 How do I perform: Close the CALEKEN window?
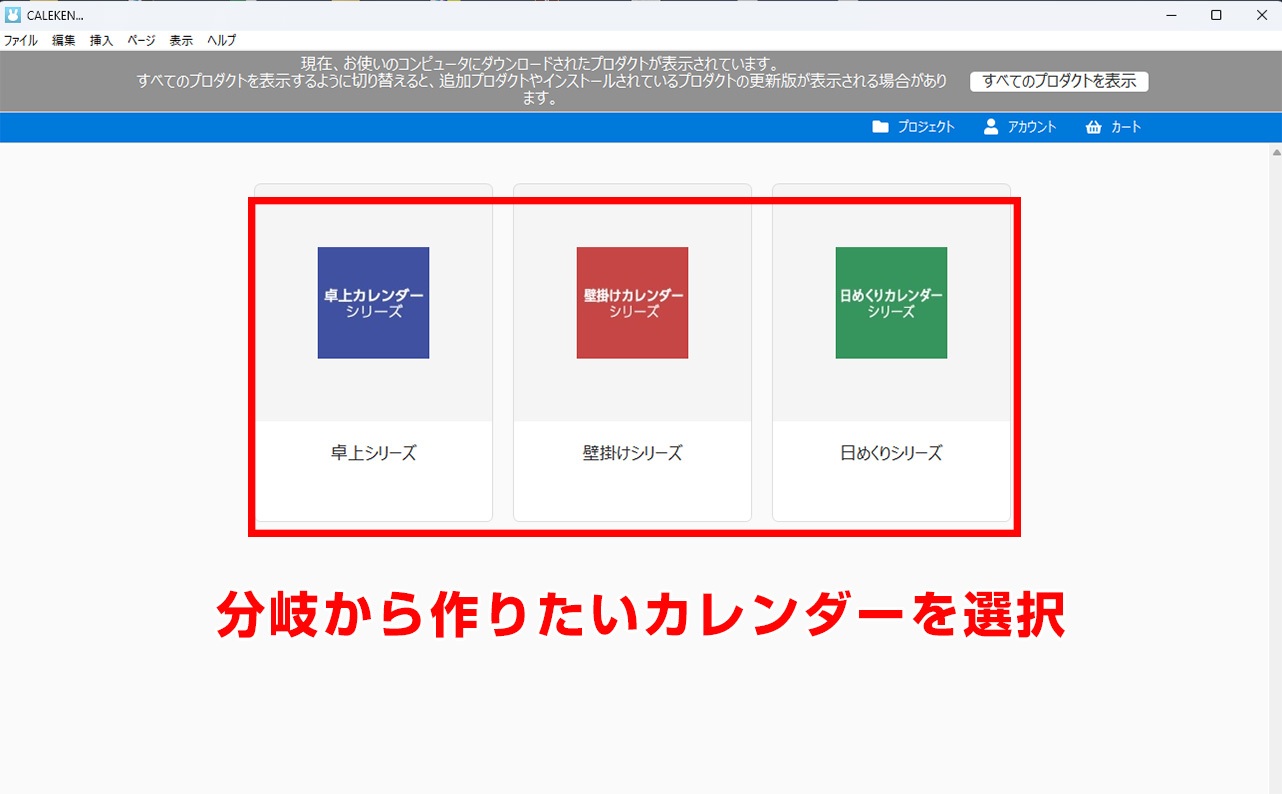[x=1259, y=15]
